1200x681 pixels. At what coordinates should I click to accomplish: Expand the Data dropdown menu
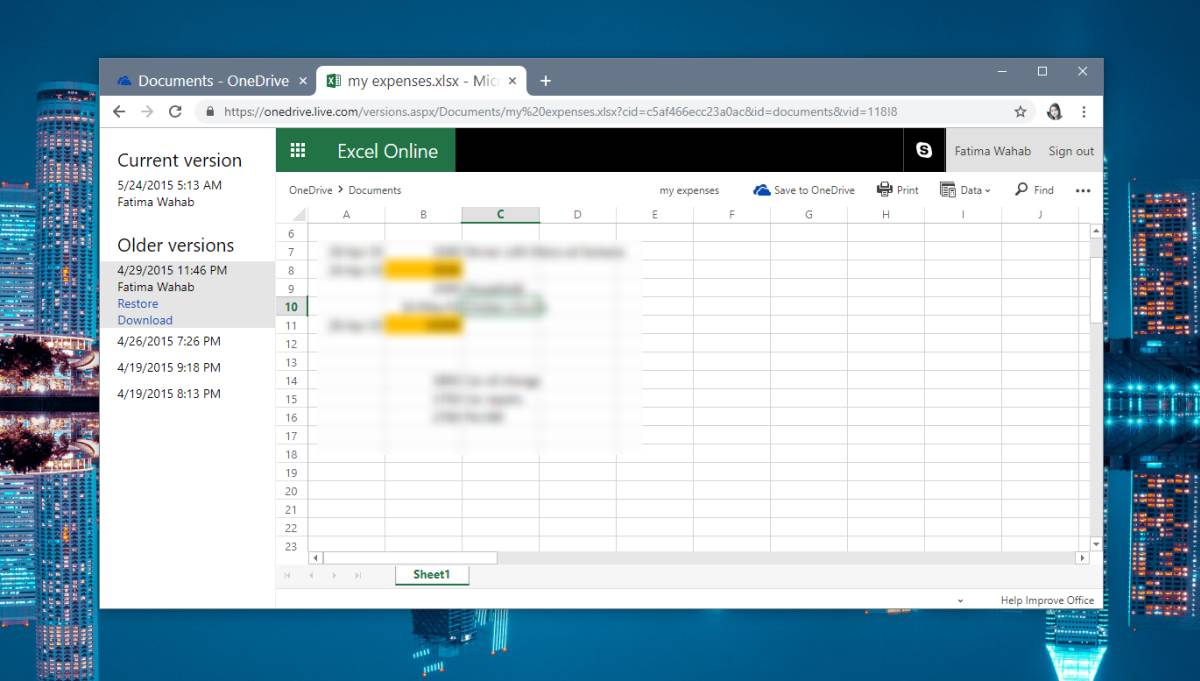coord(965,190)
